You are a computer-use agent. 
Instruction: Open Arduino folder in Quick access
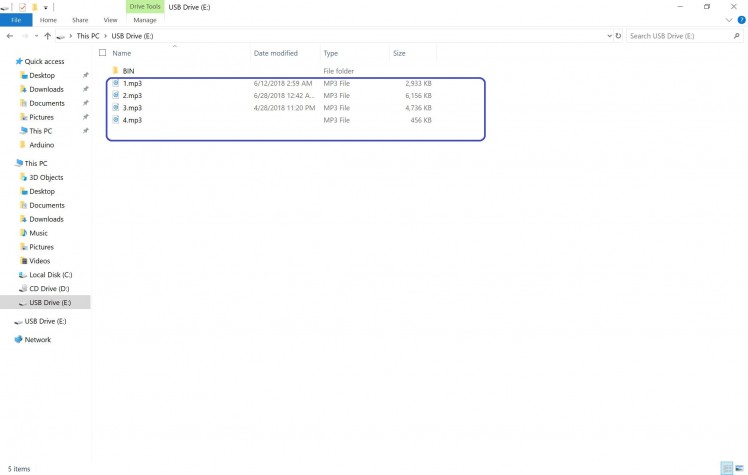click(42, 145)
